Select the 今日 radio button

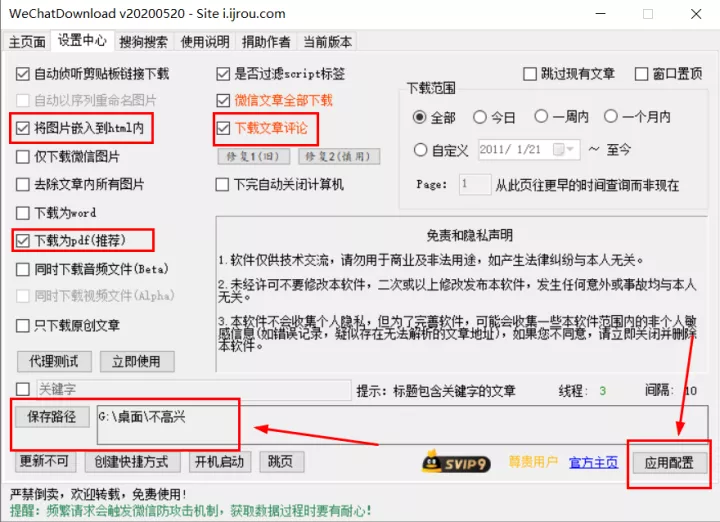(480, 117)
